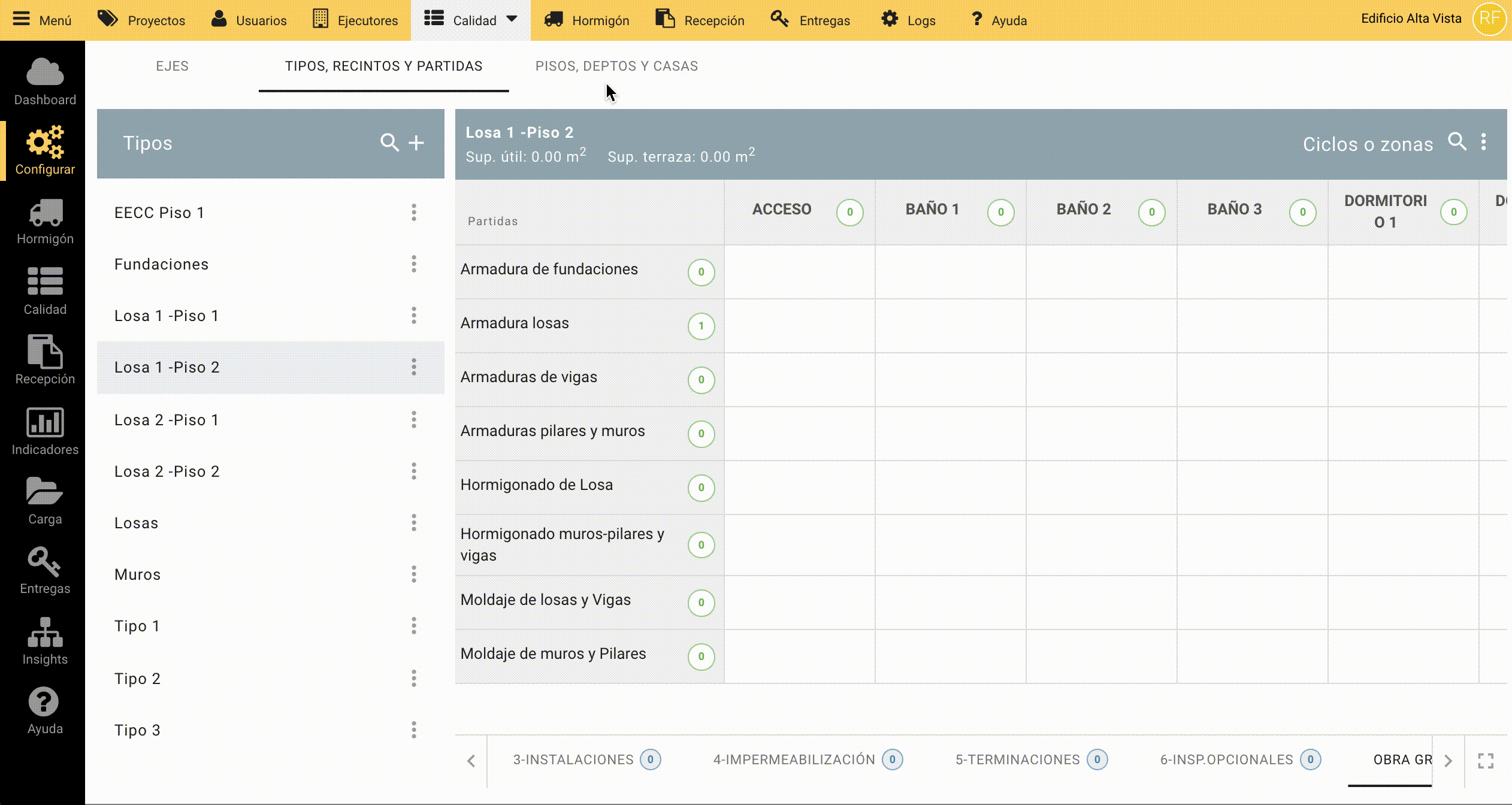Switch to PISOS, DEPTOS Y CASAS tab

pos(616,66)
